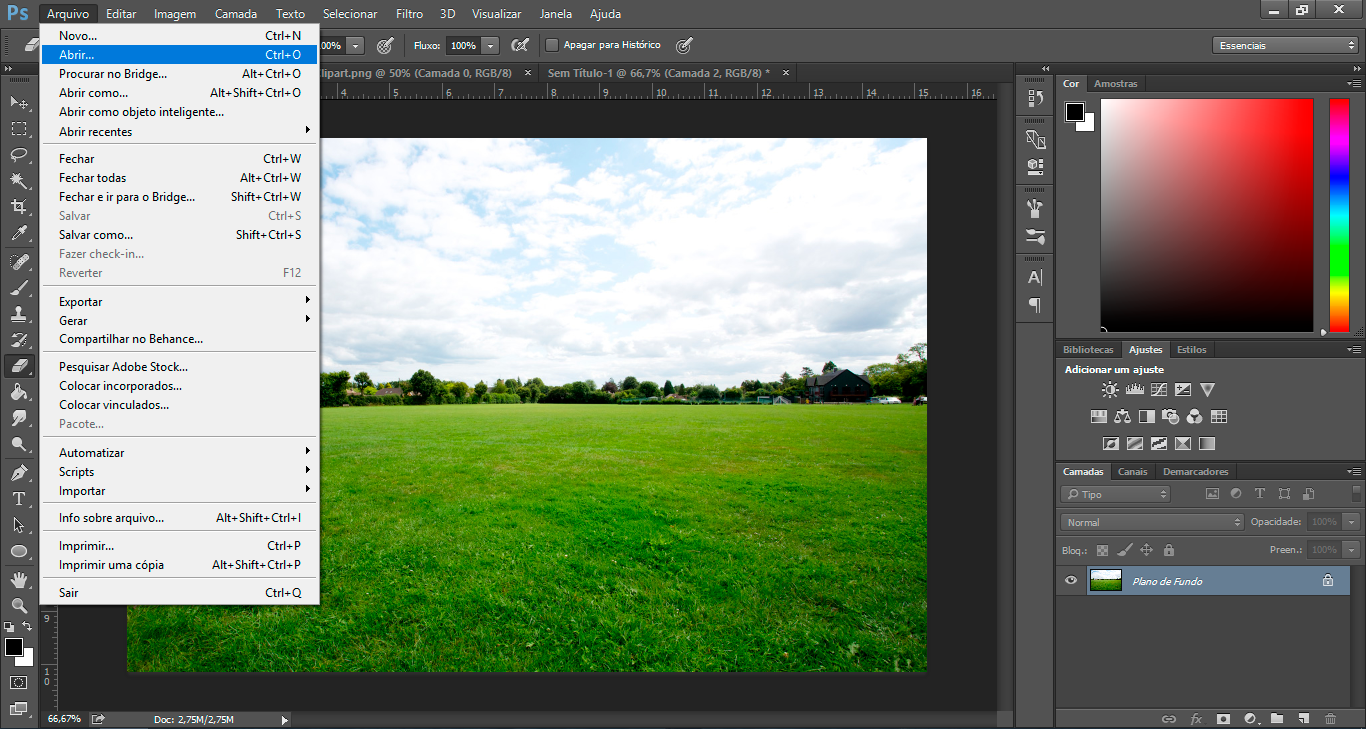
Task: Click the rainbow hue slider strip
Action: pos(1339,215)
